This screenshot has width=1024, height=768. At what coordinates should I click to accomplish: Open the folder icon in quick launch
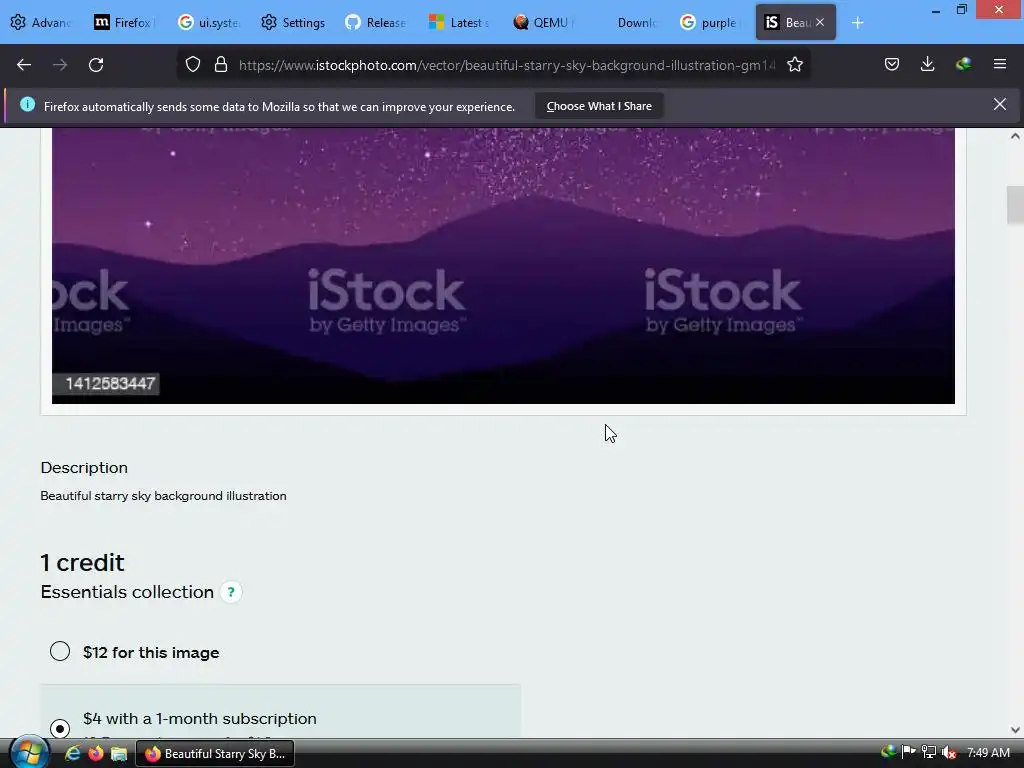(x=119, y=754)
